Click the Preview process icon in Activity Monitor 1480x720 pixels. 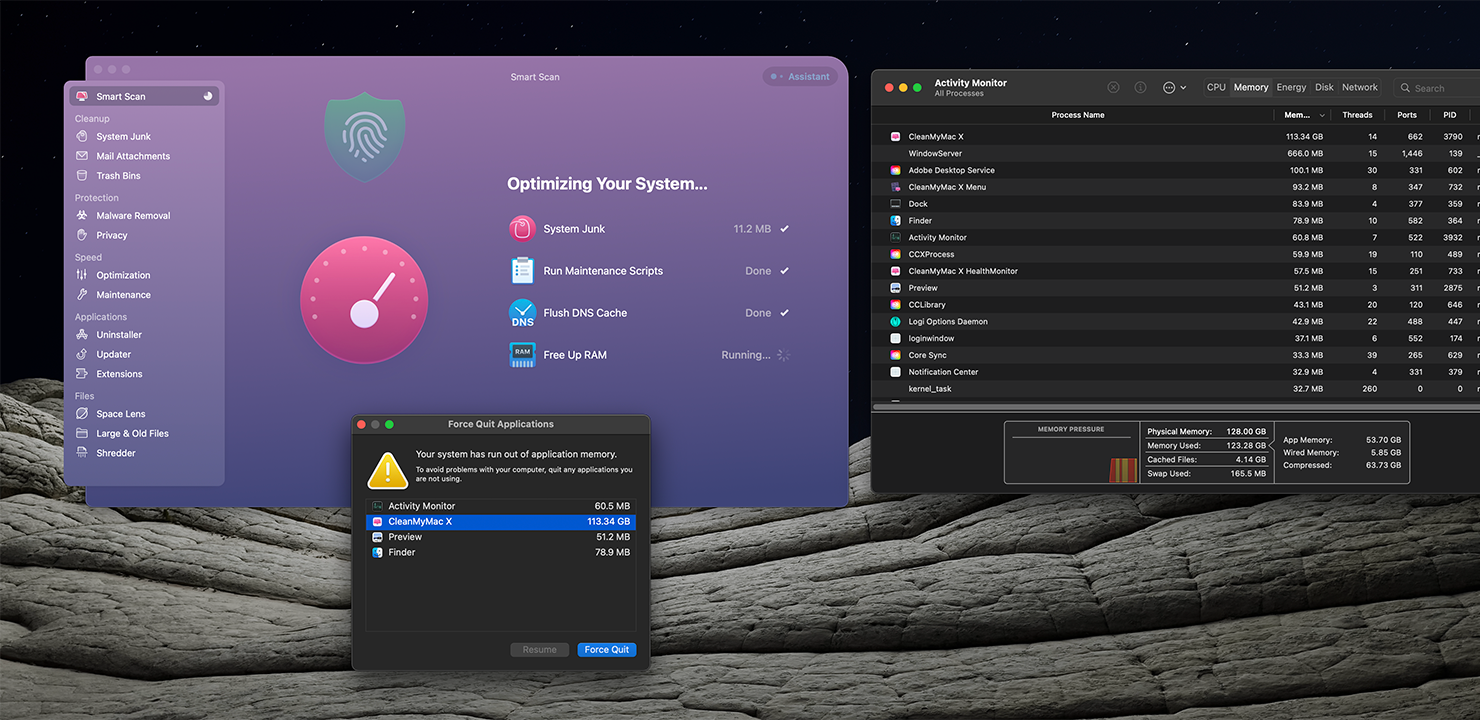895,288
